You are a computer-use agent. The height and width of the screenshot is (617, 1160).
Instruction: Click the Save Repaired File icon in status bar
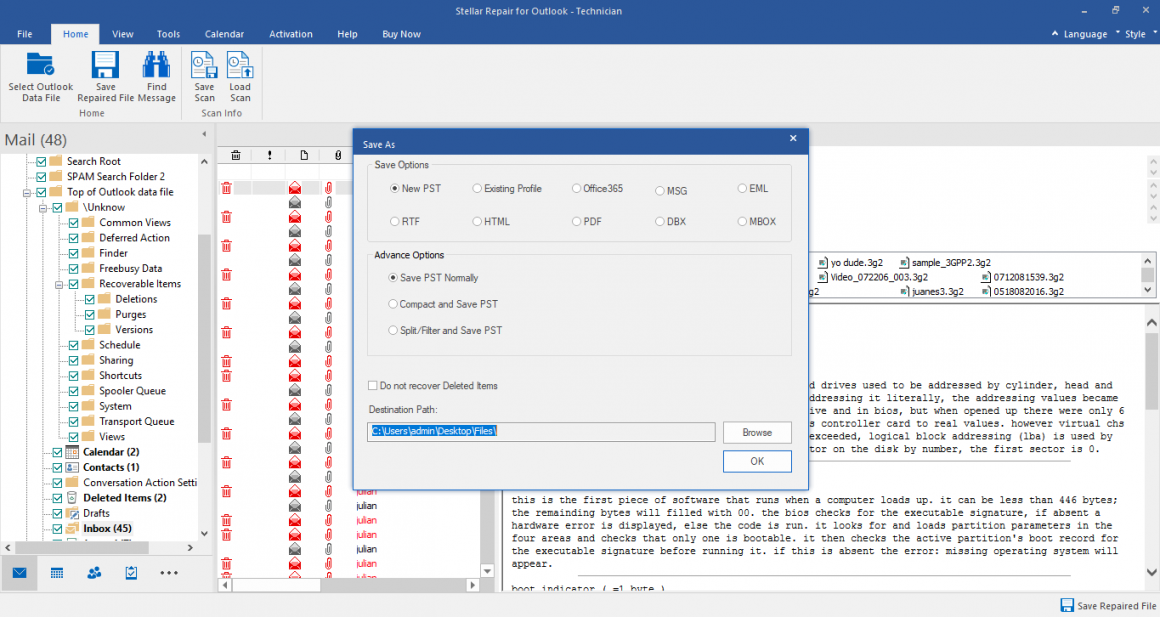[x=1066, y=605]
